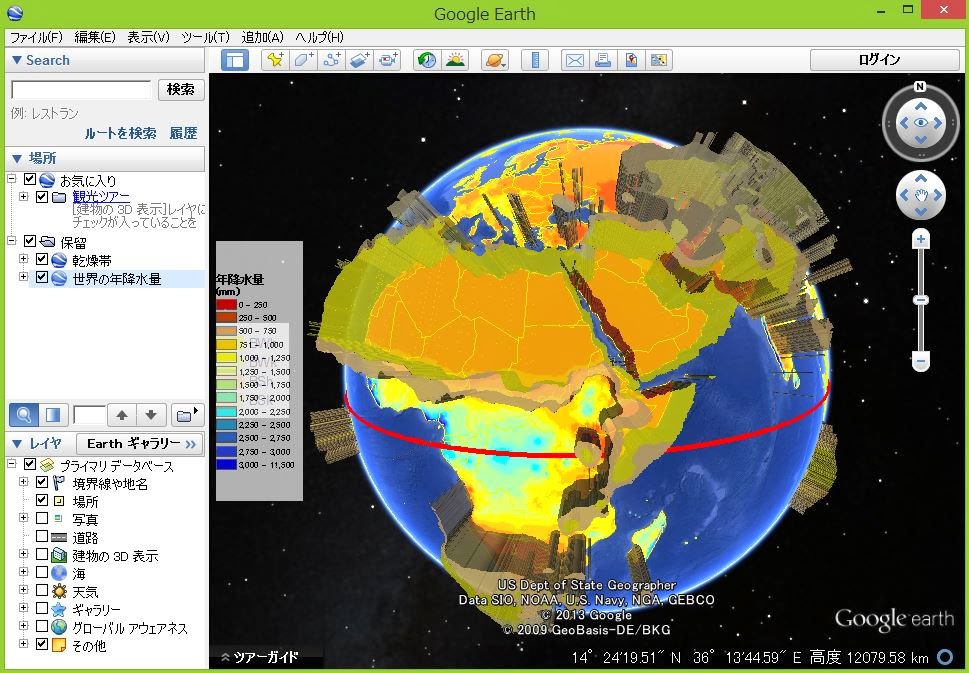The width and height of the screenshot is (969, 673).
Task: Click the add folder icon in Places panel
Action: (x=187, y=415)
